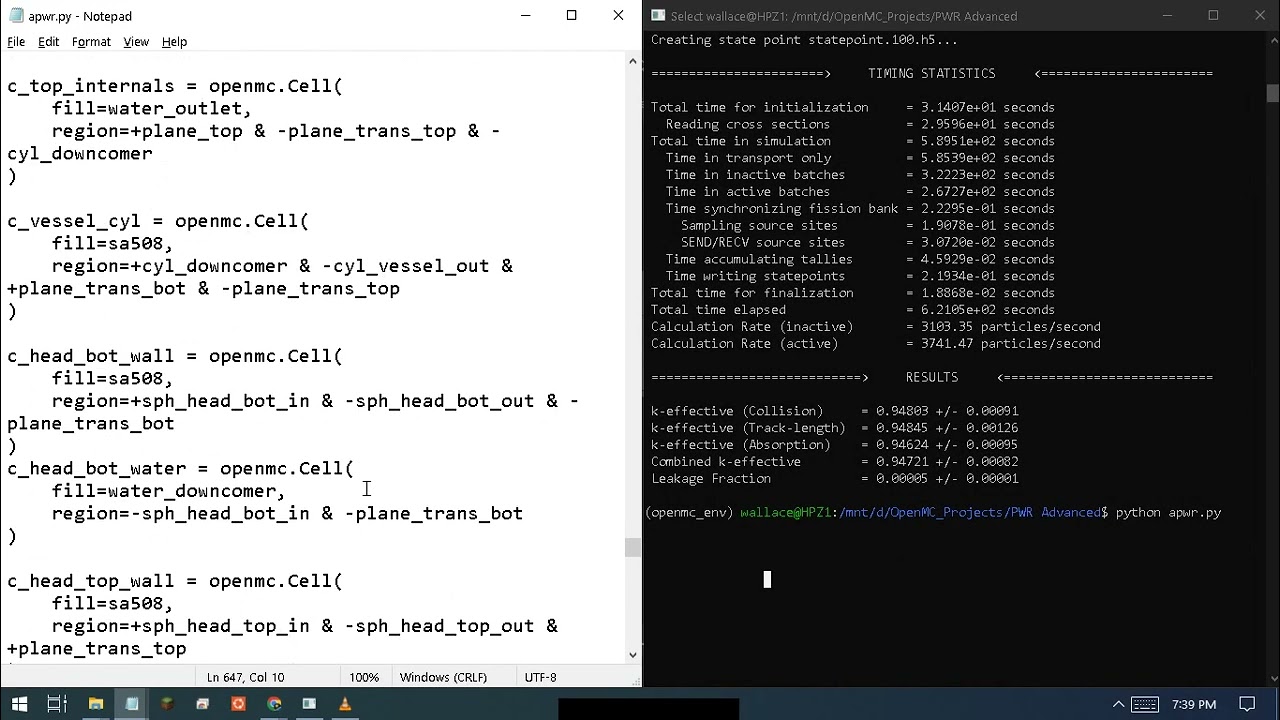Open File Explorer from the taskbar

pos(96,704)
